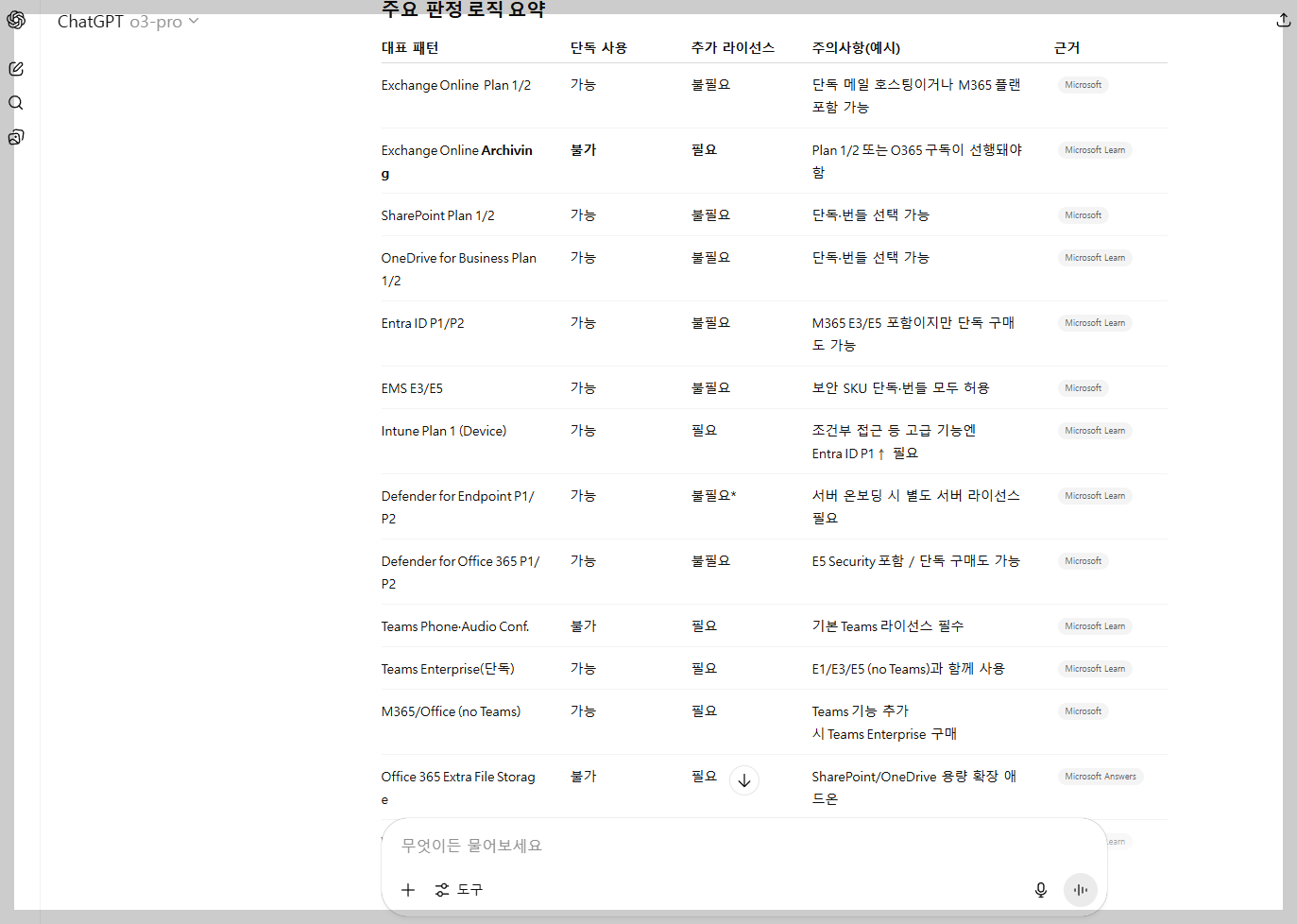This screenshot has width=1297, height=924.
Task: Click the E5 Security 포함 / 단독 구매도 가능 note
Action: tap(915, 561)
